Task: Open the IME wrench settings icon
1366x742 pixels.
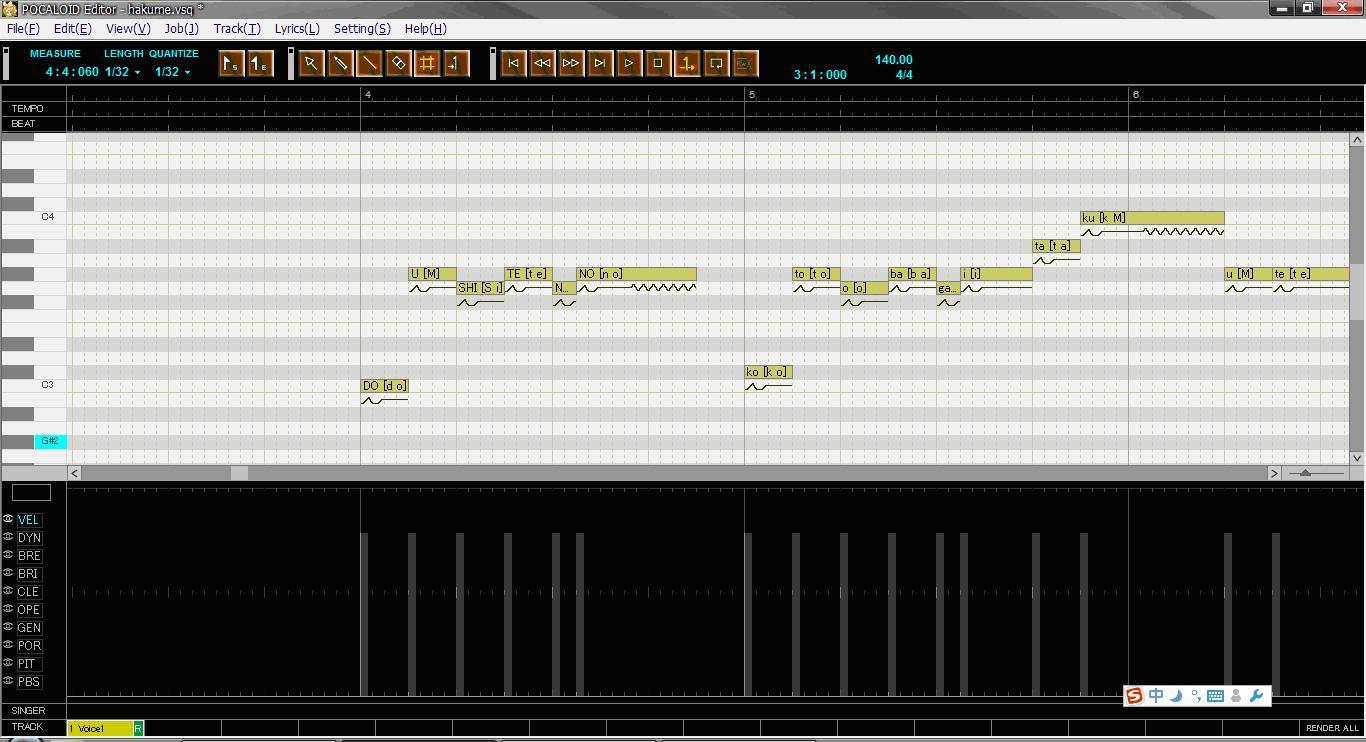Action: point(1257,696)
